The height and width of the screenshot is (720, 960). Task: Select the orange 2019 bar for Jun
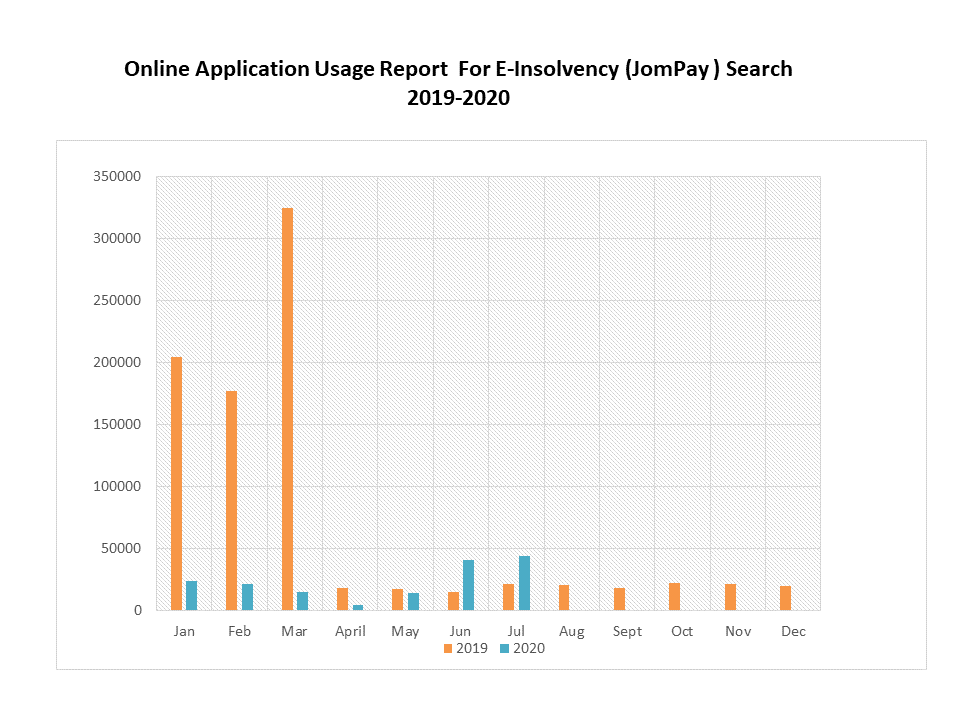click(x=453, y=601)
